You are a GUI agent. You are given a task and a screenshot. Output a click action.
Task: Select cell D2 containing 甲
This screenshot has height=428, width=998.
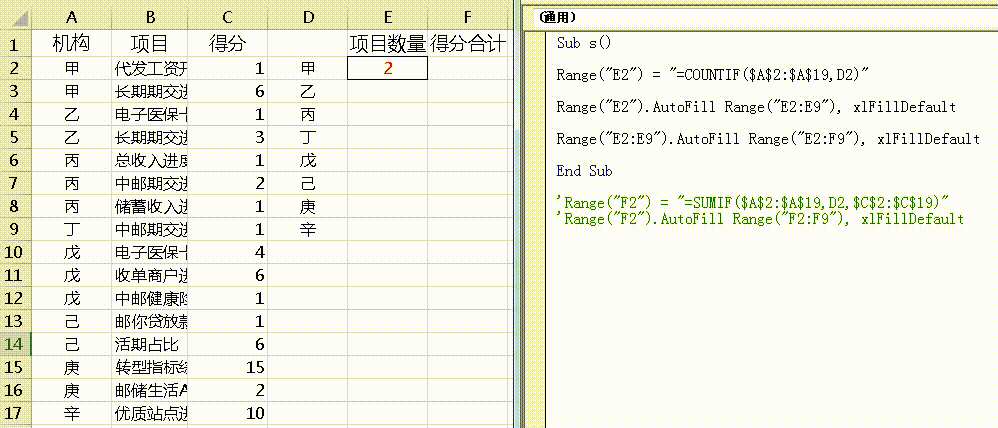(x=308, y=68)
